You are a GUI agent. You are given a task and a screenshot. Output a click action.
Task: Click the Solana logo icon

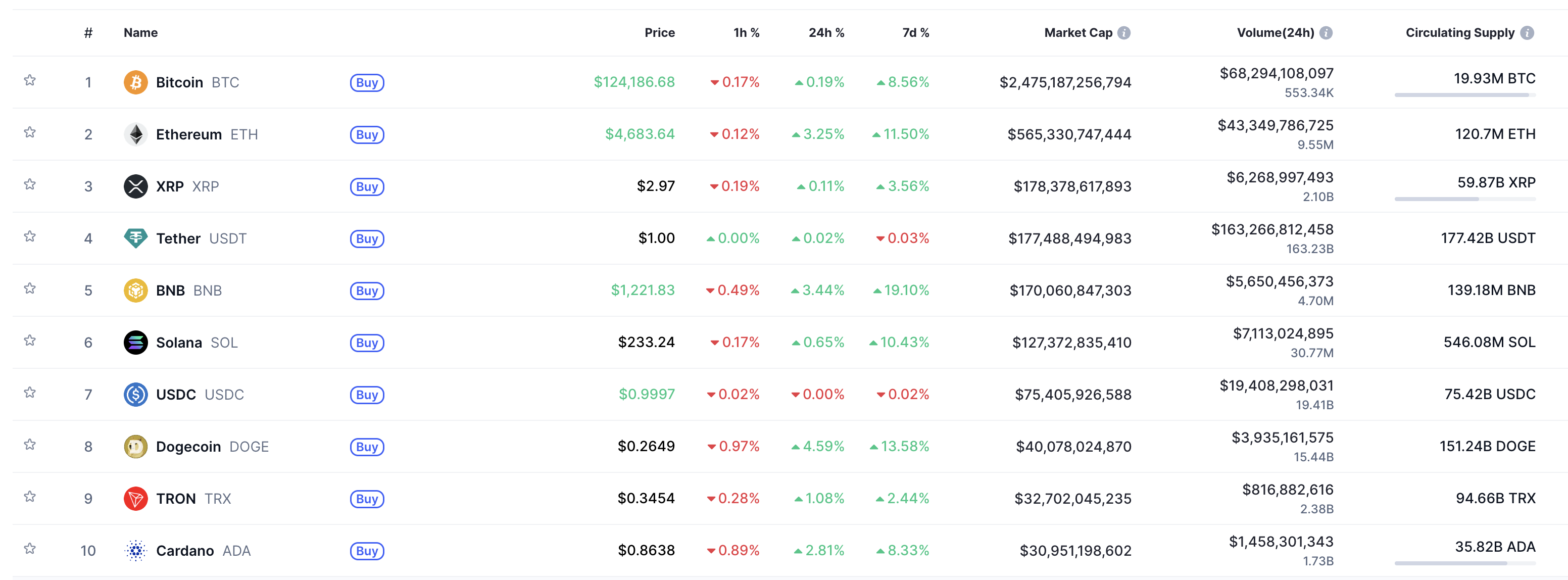pos(136,343)
